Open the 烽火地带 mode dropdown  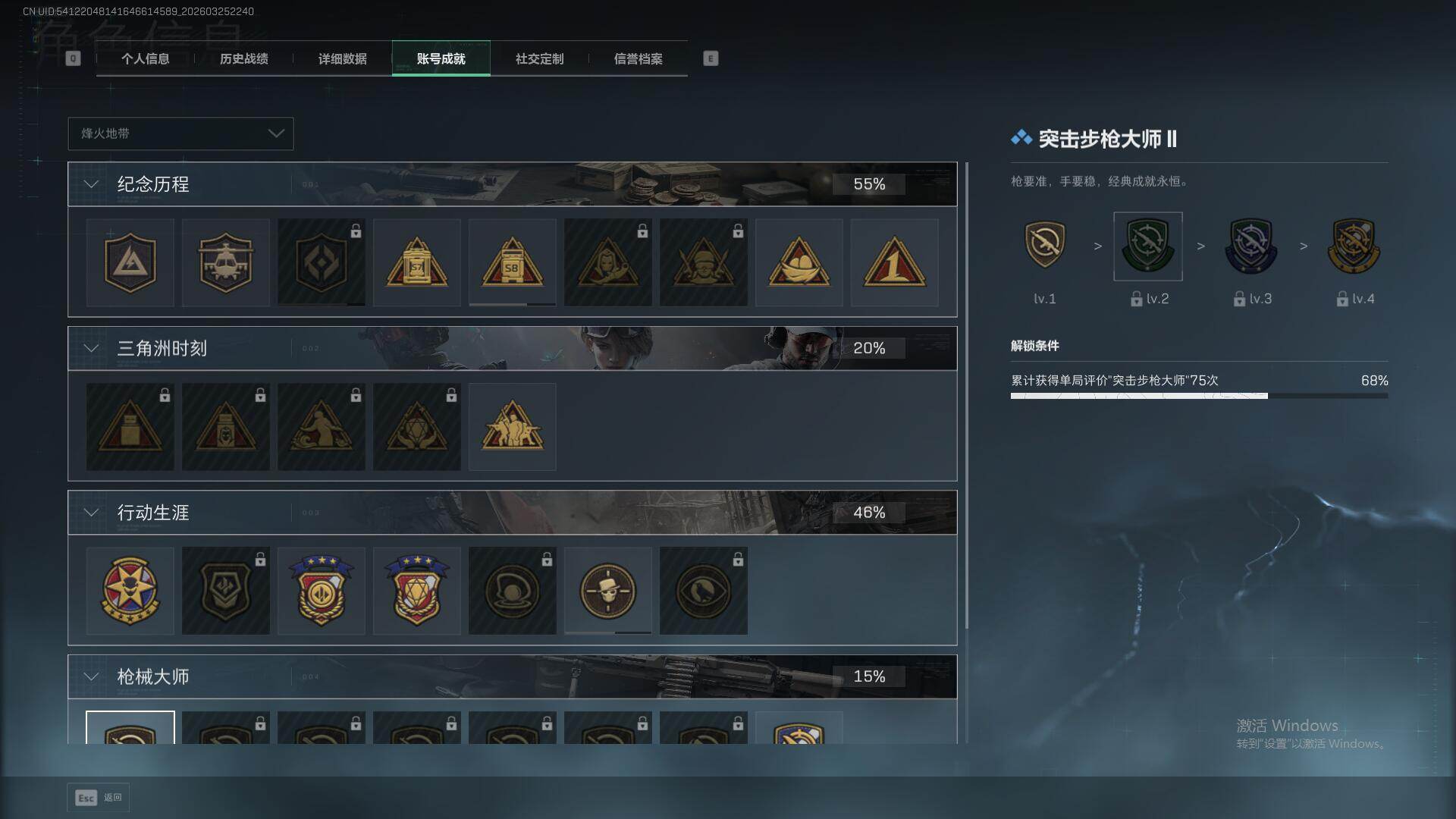[x=180, y=133]
